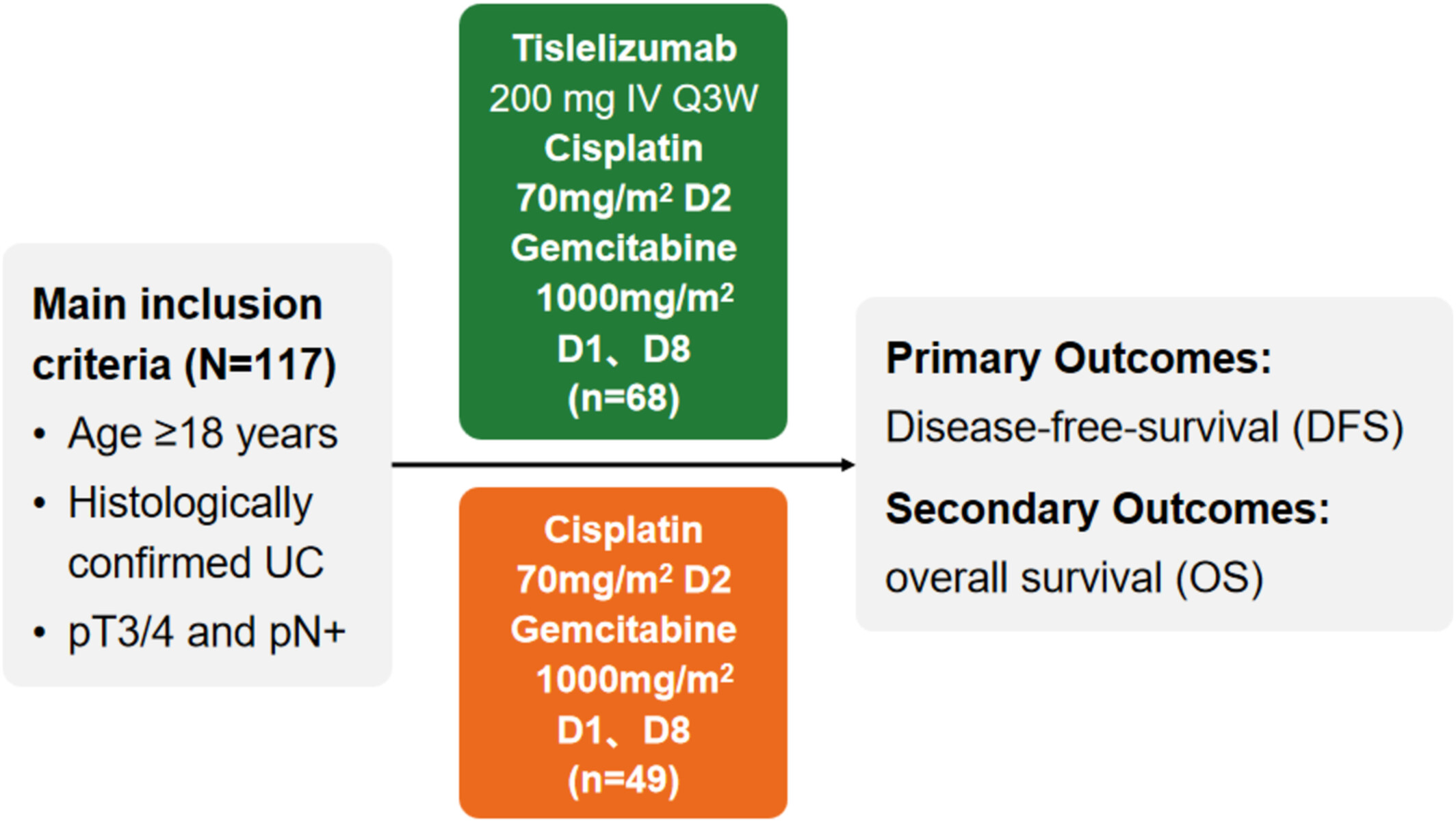Click the (n=49) label in orange box
The height and width of the screenshot is (822, 1456).
click(x=623, y=780)
